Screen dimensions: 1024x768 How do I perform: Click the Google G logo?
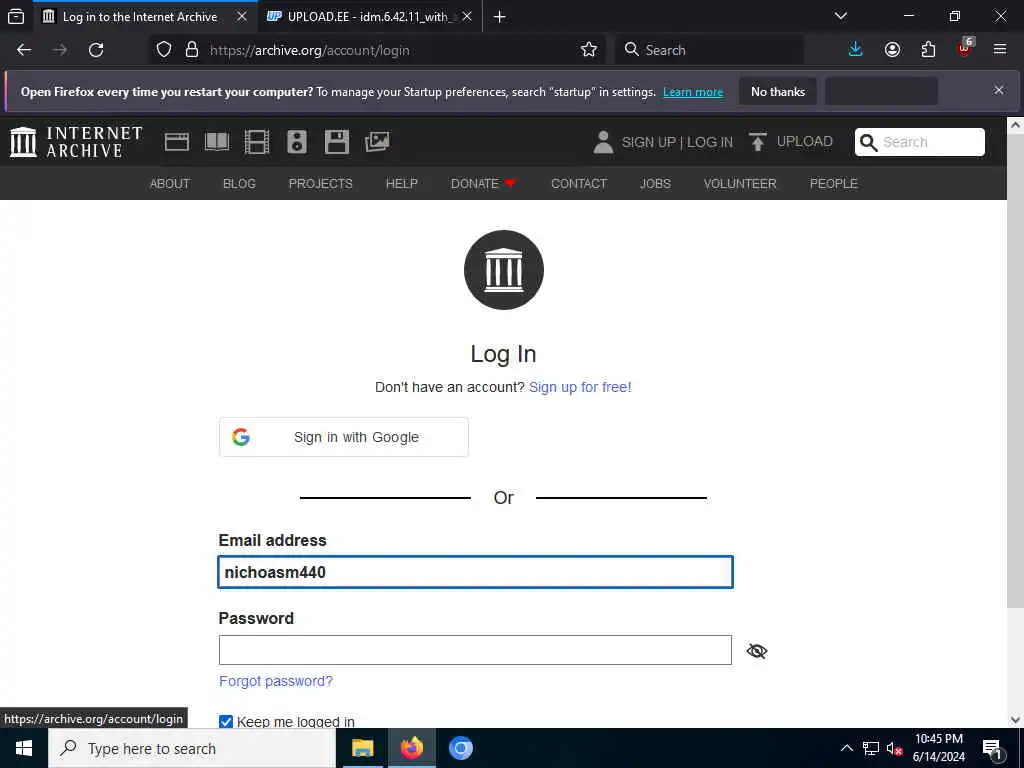point(241,437)
